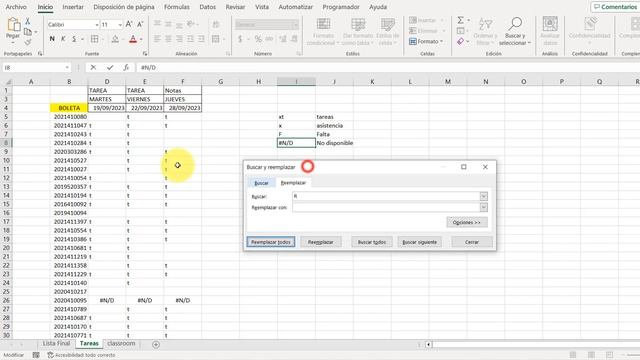
Task: Open the font size dropdown
Action: [120, 25]
